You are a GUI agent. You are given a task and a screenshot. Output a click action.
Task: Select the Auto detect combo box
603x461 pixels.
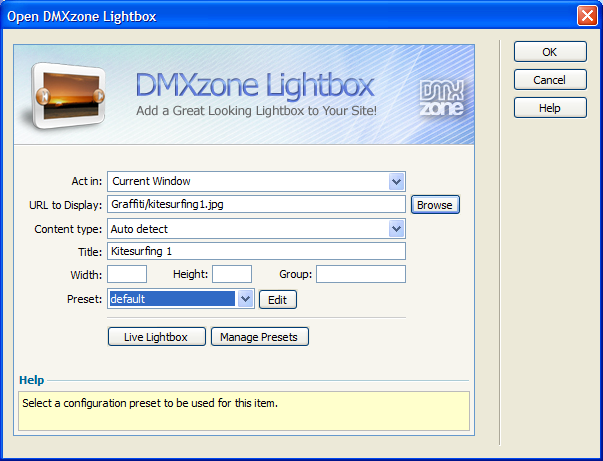coord(256,229)
